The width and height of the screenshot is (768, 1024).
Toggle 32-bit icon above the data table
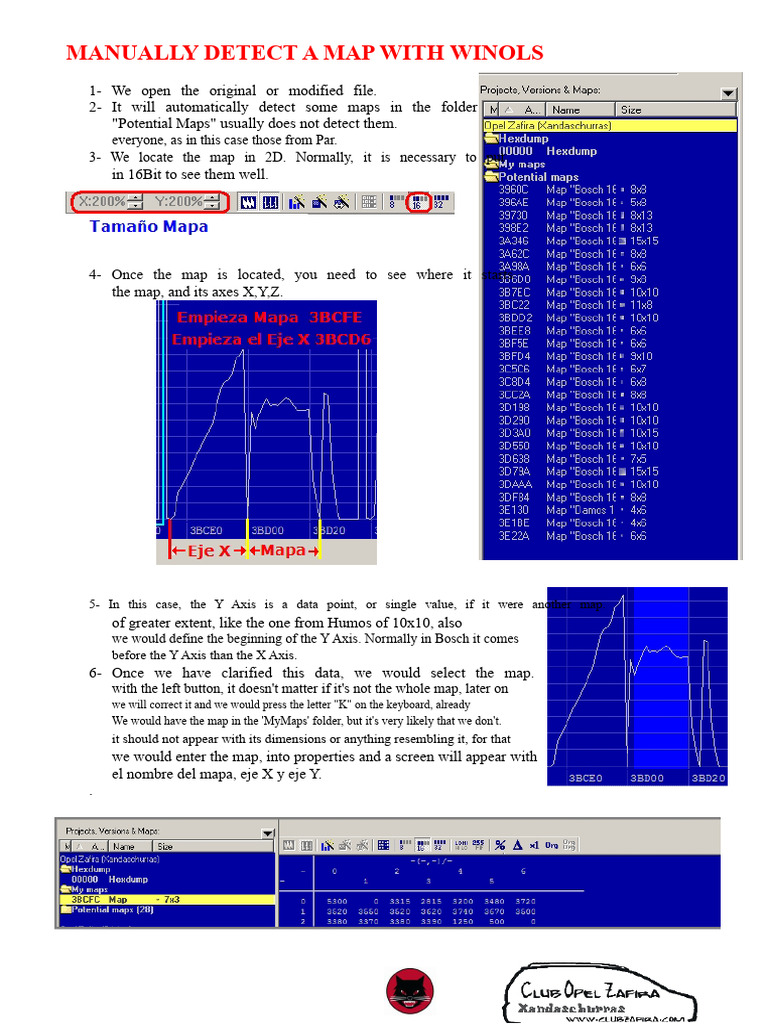point(440,845)
